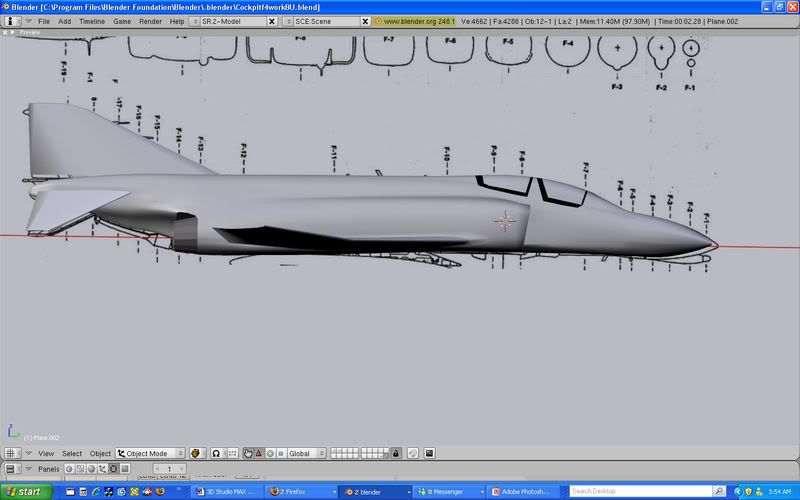800x500 pixels.
Task: Open the File menu
Action: 44,21
